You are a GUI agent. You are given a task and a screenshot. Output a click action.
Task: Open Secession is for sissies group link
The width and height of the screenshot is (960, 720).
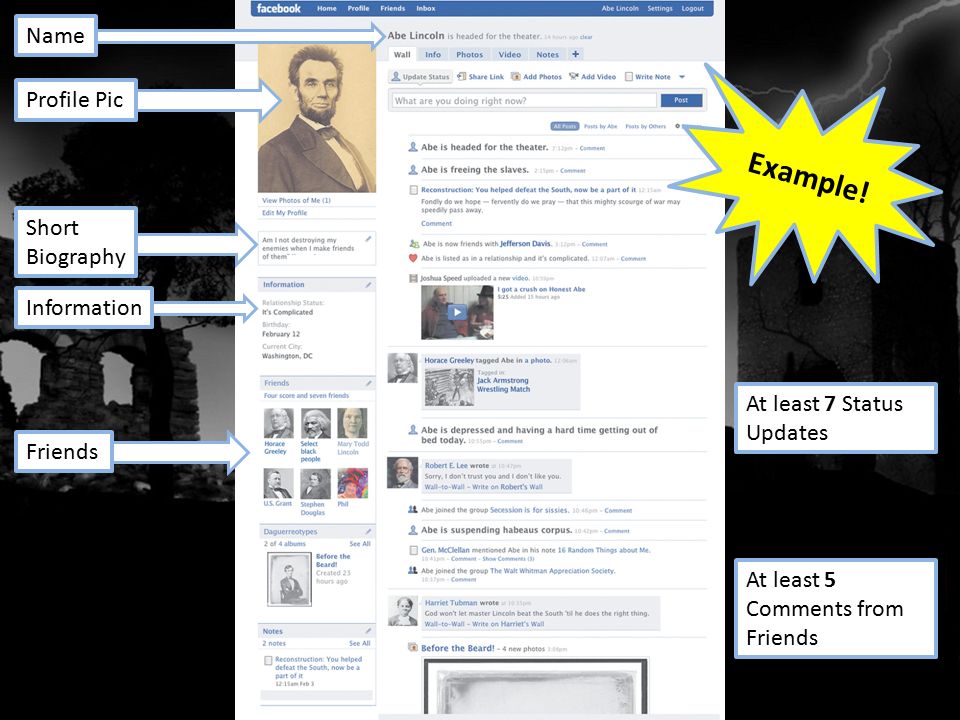(529, 510)
